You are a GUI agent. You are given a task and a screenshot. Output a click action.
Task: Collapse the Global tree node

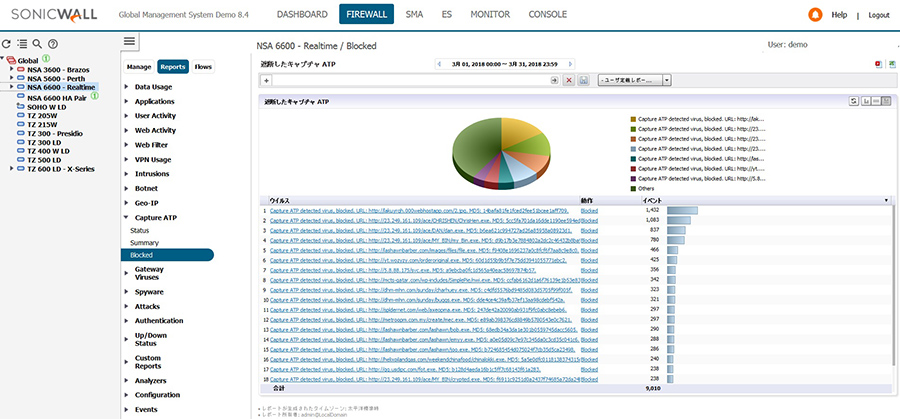pos(3,59)
